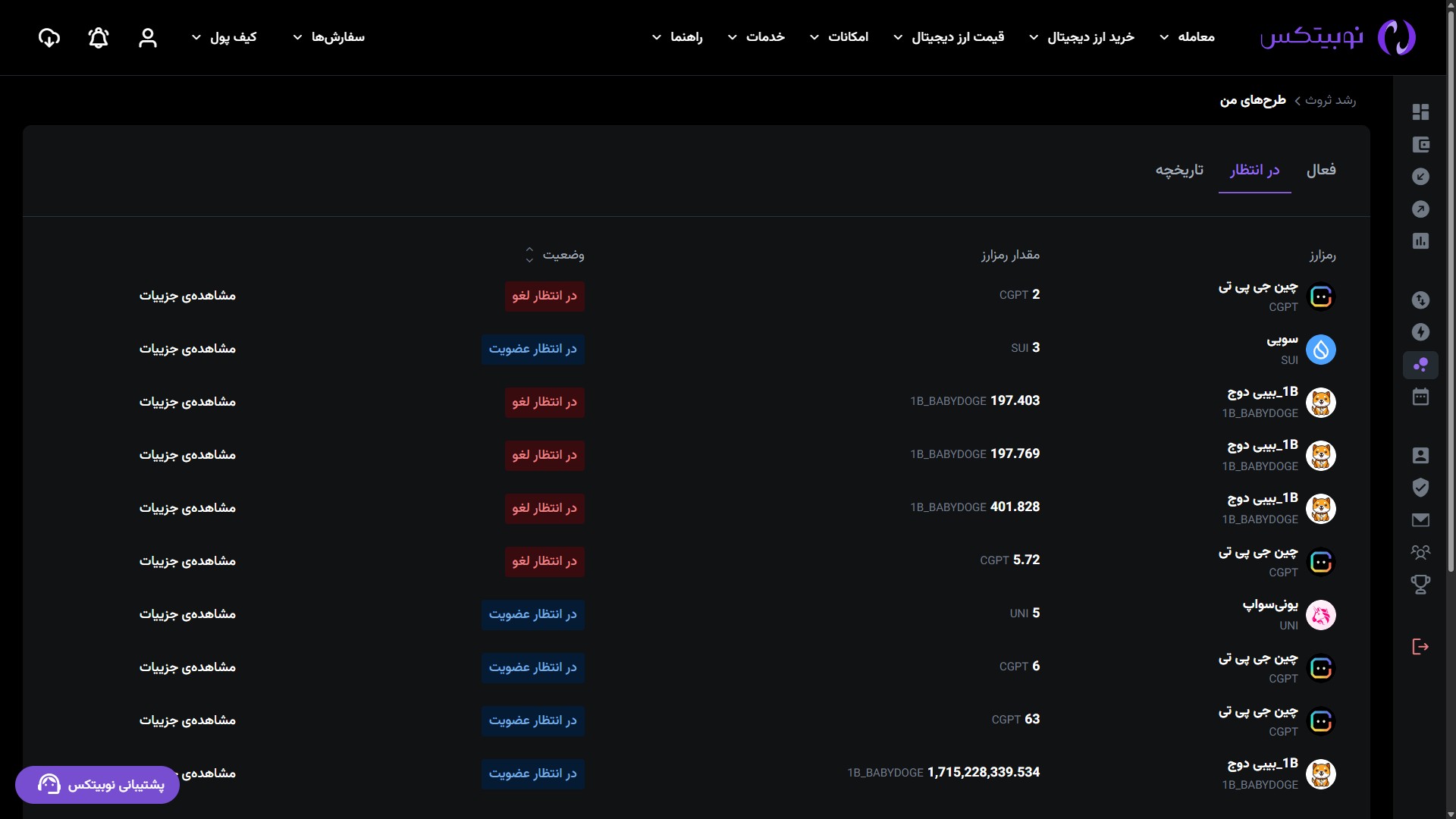Open the security shield icon in sidebar

[1420, 488]
